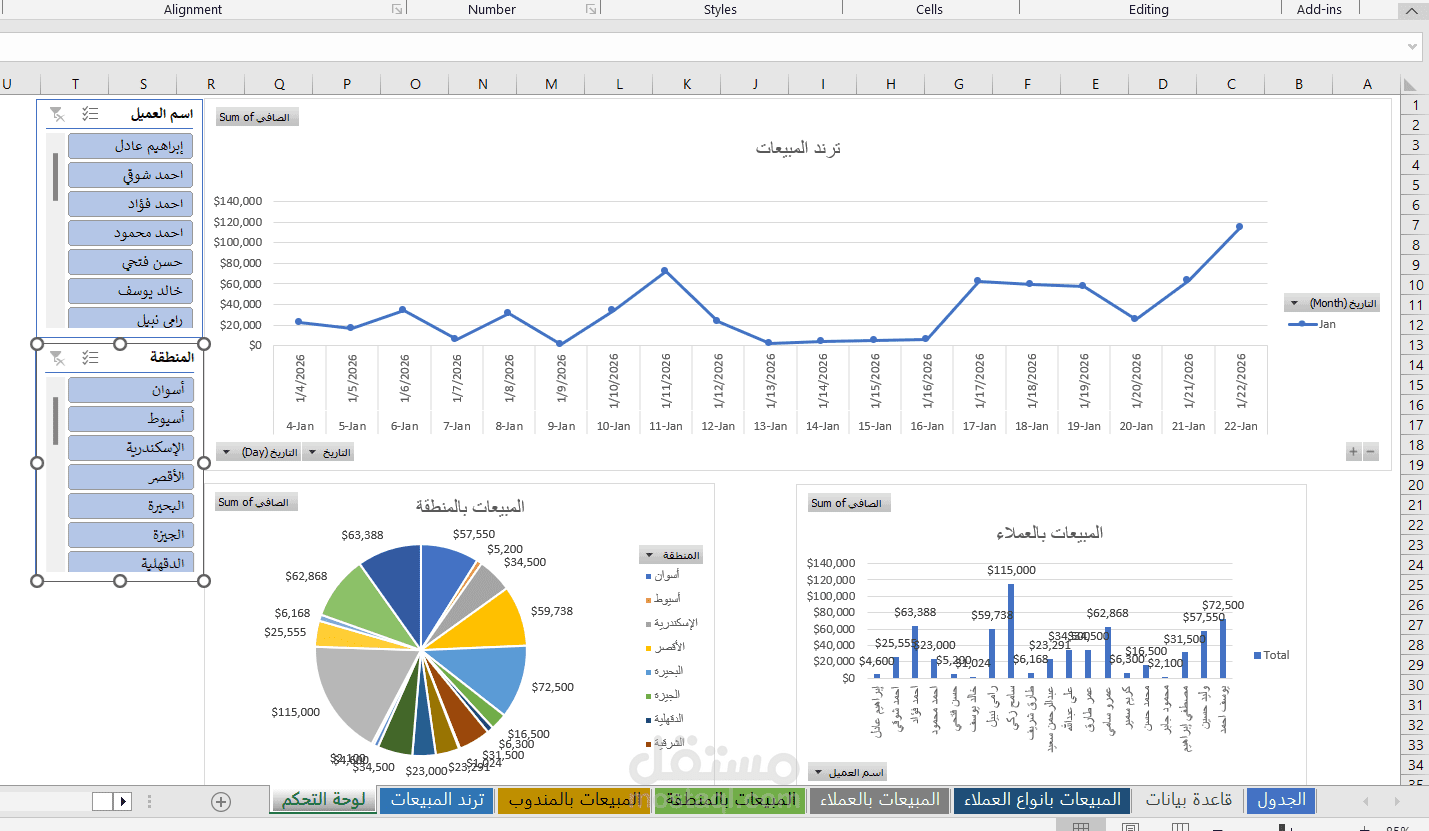Open the المنطقة field dropdown on the pie chart

[670, 555]
